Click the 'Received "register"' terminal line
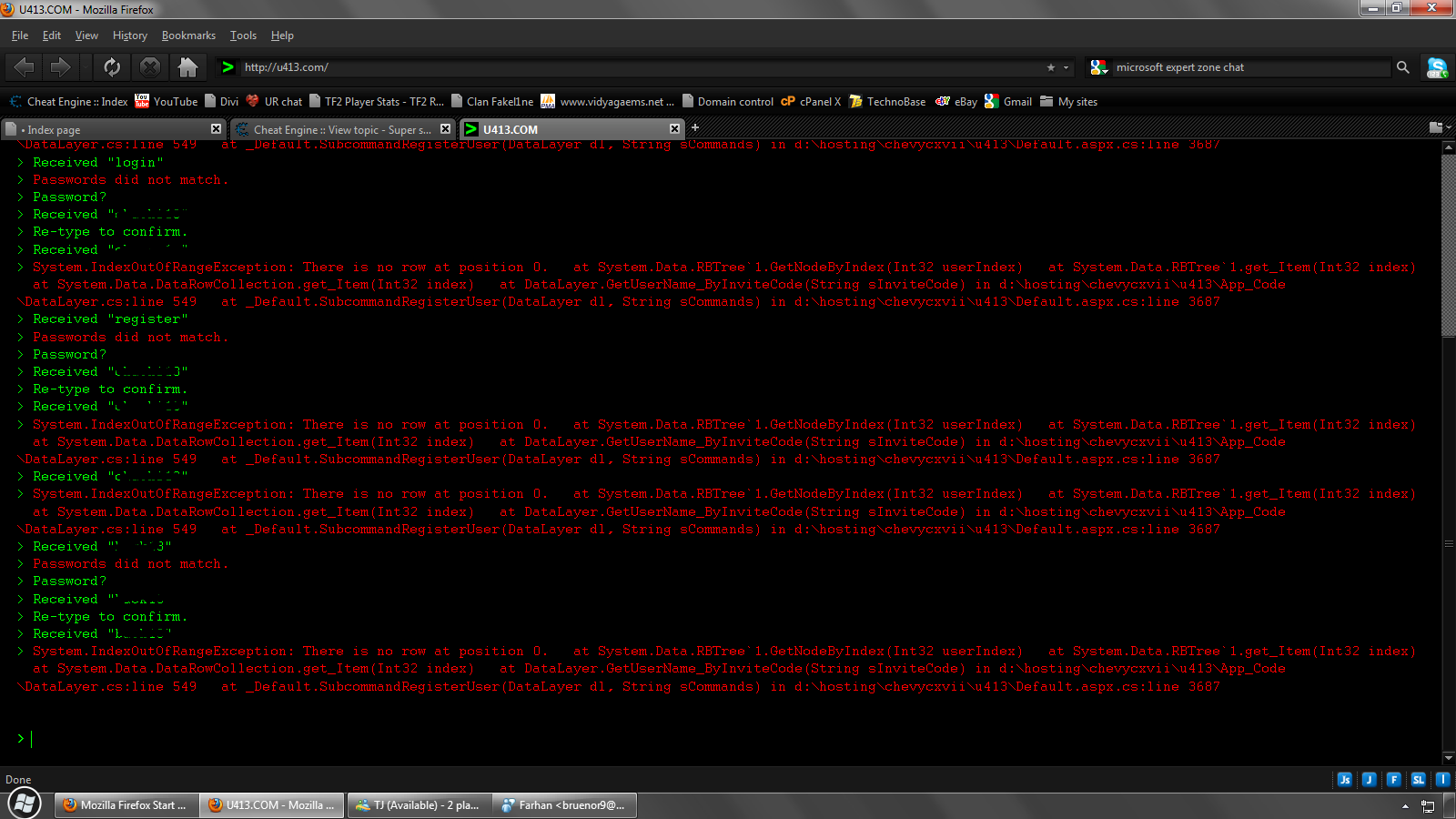 click(110, 319)
